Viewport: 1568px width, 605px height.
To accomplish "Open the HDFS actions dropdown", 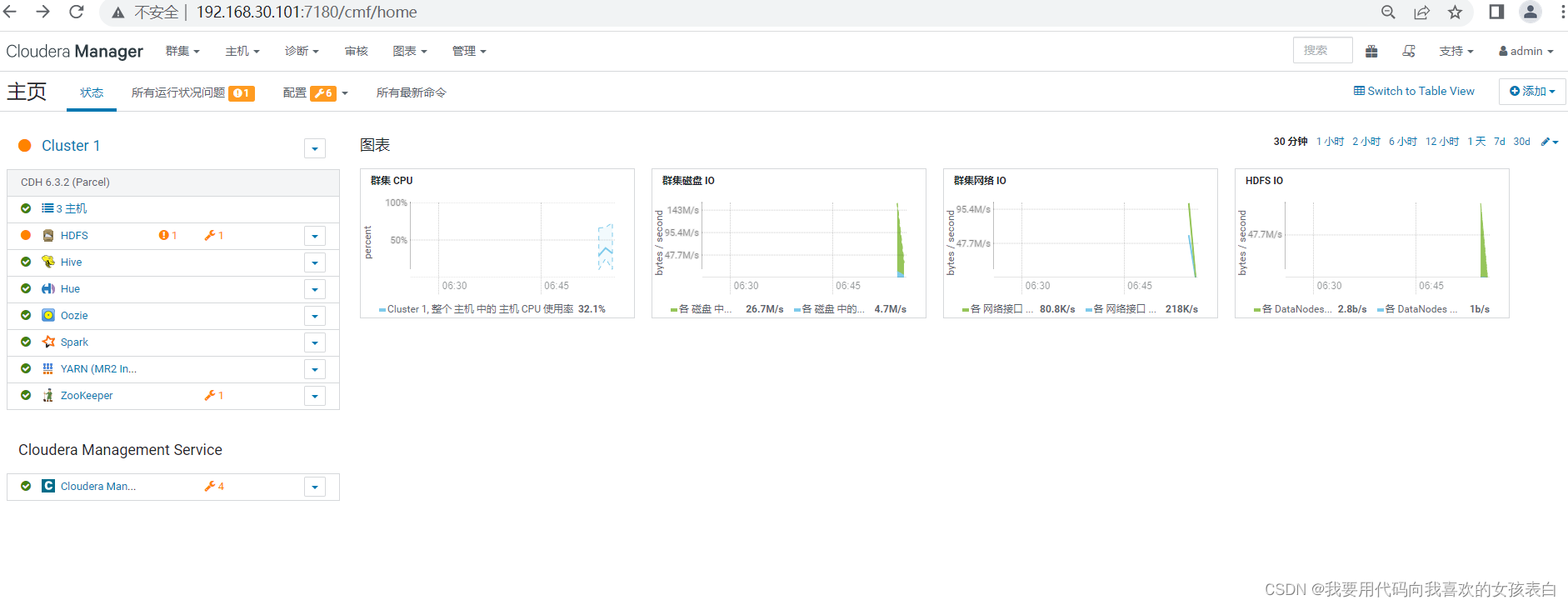I will pos(314,236).
